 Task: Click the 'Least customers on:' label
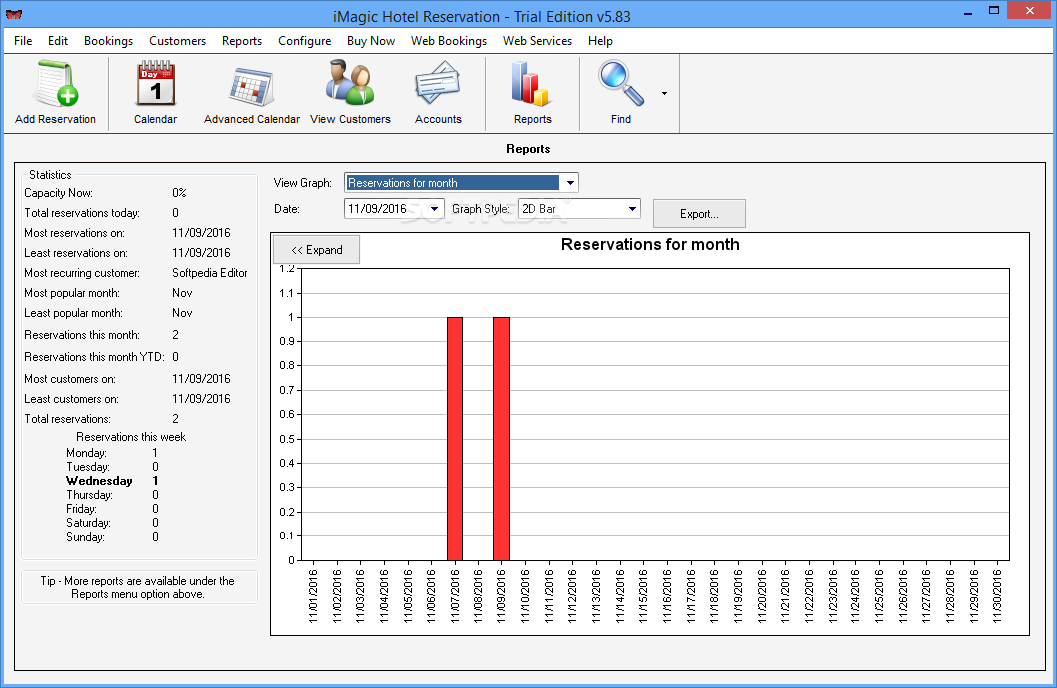[71, 399]
